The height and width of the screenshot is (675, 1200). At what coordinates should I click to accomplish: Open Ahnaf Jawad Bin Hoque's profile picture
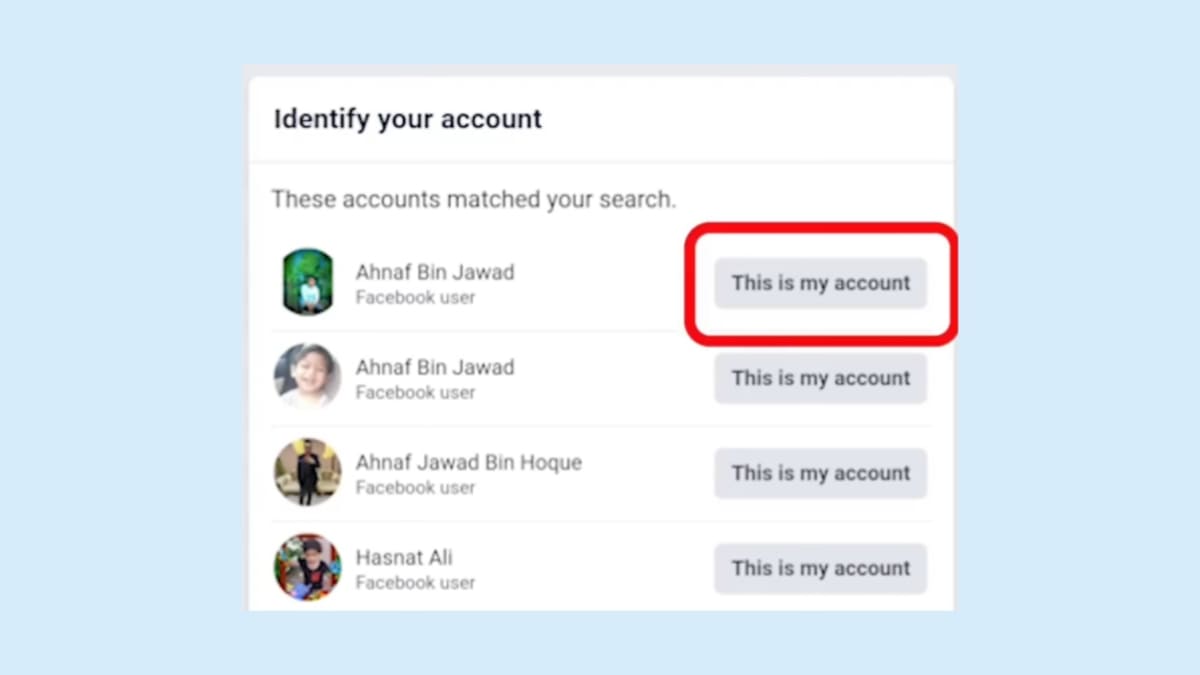coord(307,472)
